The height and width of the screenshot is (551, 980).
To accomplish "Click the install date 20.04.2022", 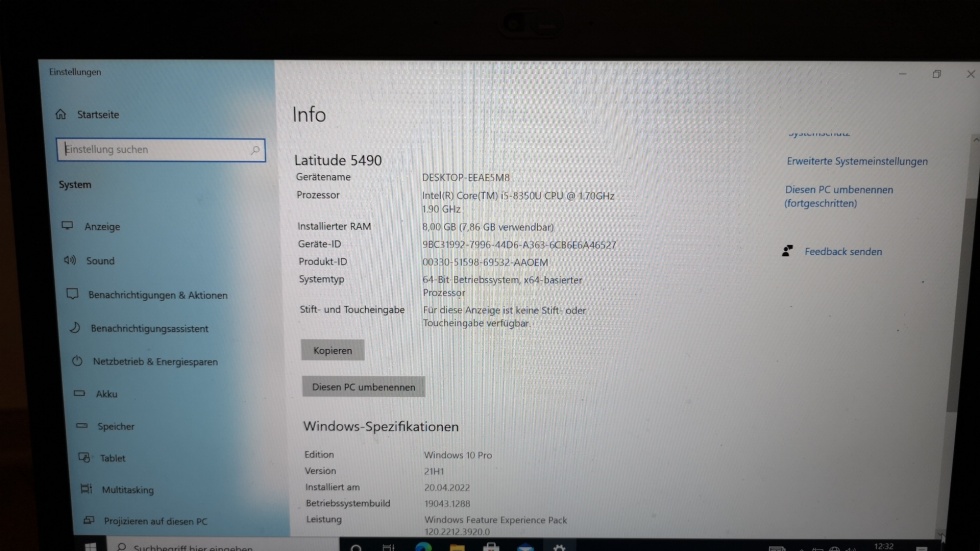I will point(447,487).
